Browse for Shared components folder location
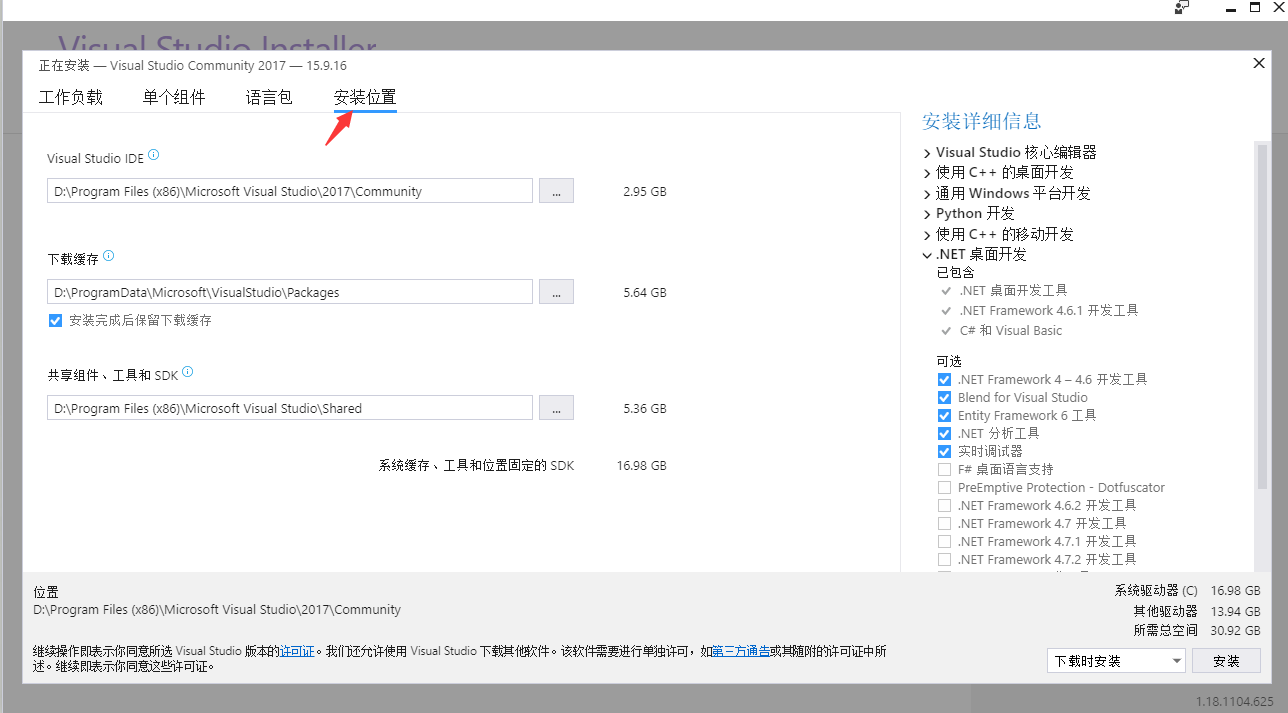 point(556,408)
